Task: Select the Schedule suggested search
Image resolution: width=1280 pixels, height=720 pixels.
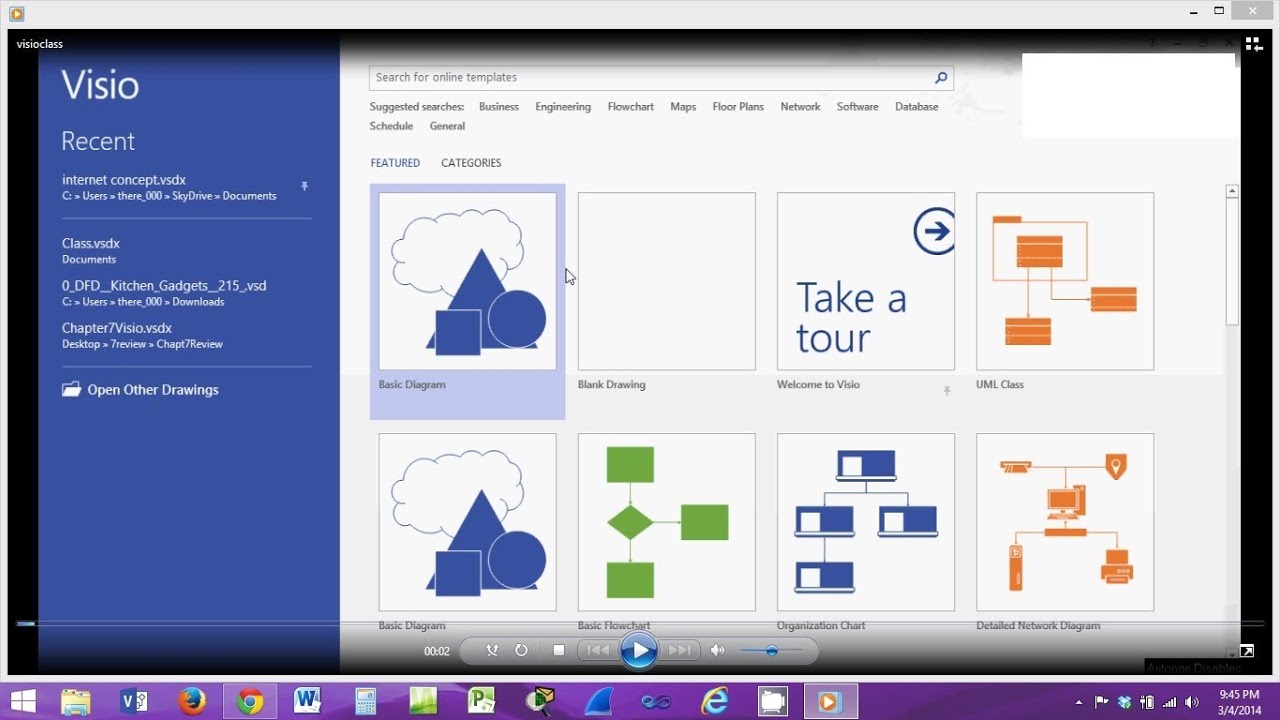Action: click(x=391, y=126)
